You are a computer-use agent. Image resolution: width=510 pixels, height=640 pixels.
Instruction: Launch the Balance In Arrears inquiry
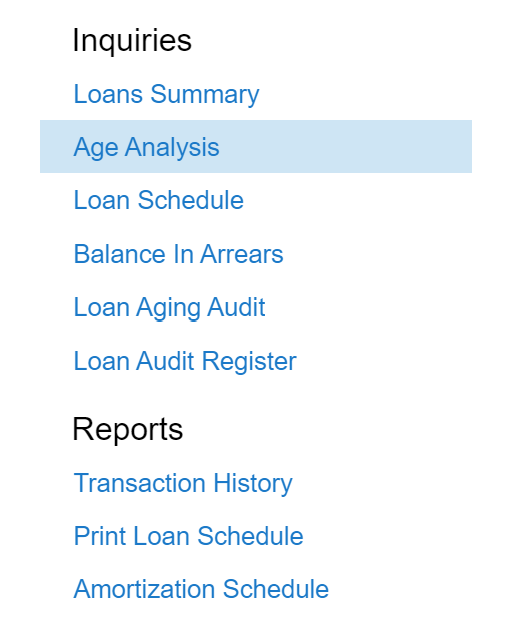point(178,254)
